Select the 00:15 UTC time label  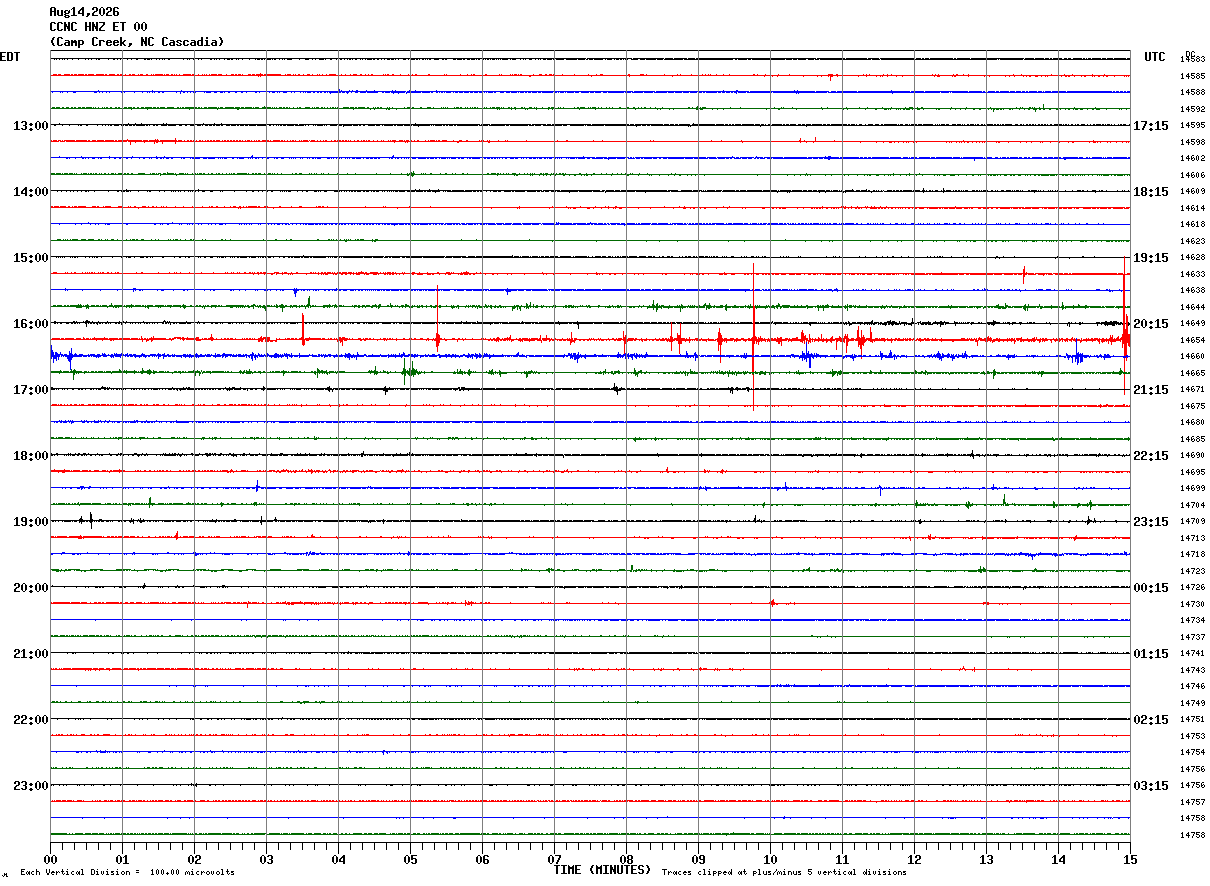1151,588
